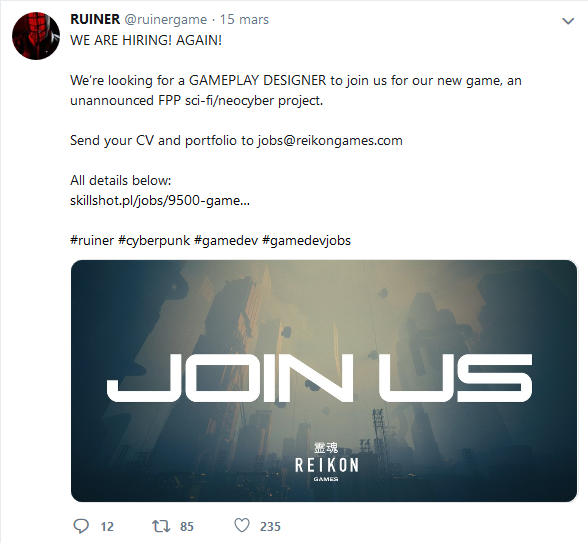The width and height of the screenshot is (588, 543).
Task: Click the 12 replies count
Action: pyautogui.click(x=107, y=526)
